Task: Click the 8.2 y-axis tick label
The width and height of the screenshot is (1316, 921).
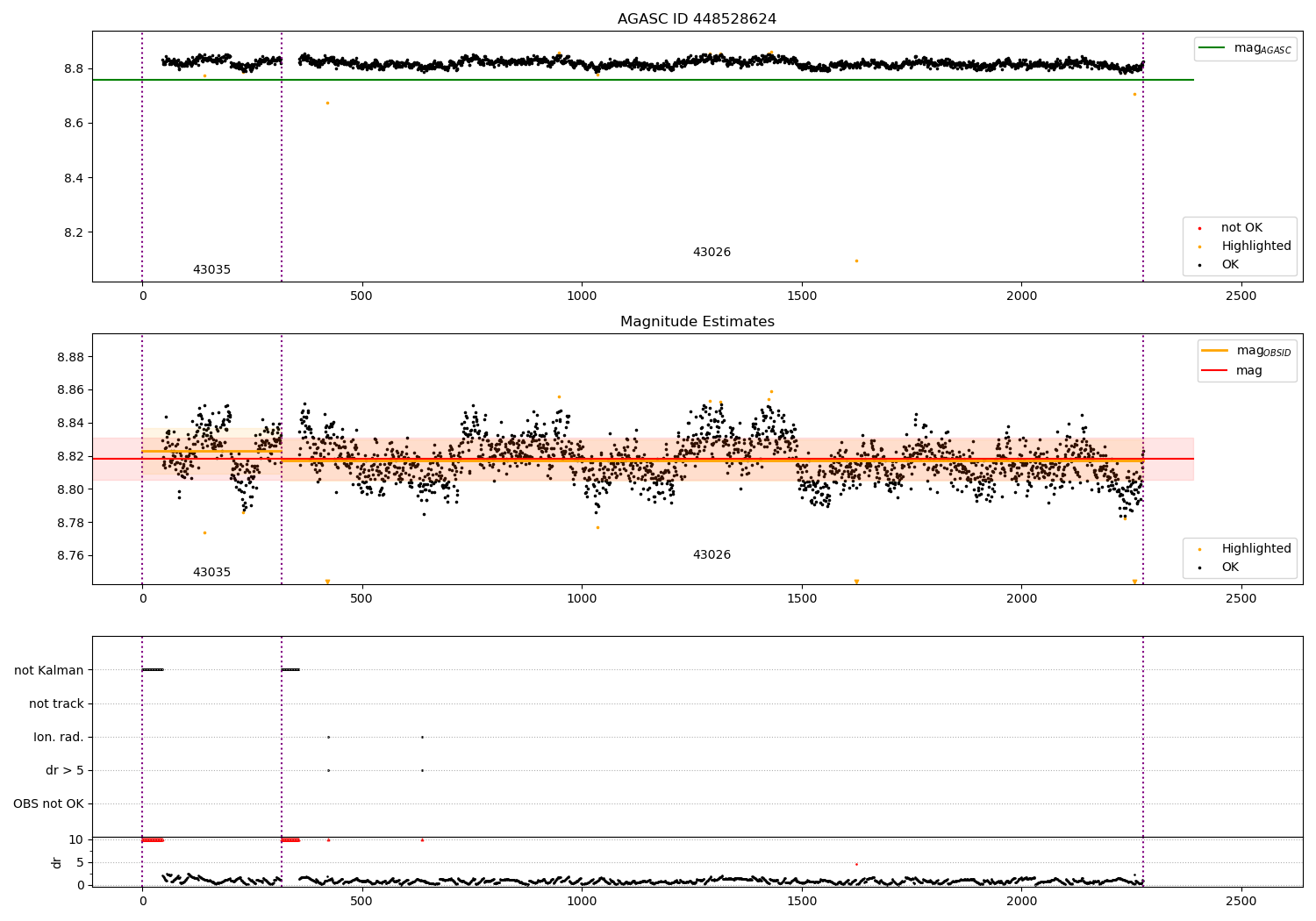Action: pyautogui.click(x=74, y=233)
